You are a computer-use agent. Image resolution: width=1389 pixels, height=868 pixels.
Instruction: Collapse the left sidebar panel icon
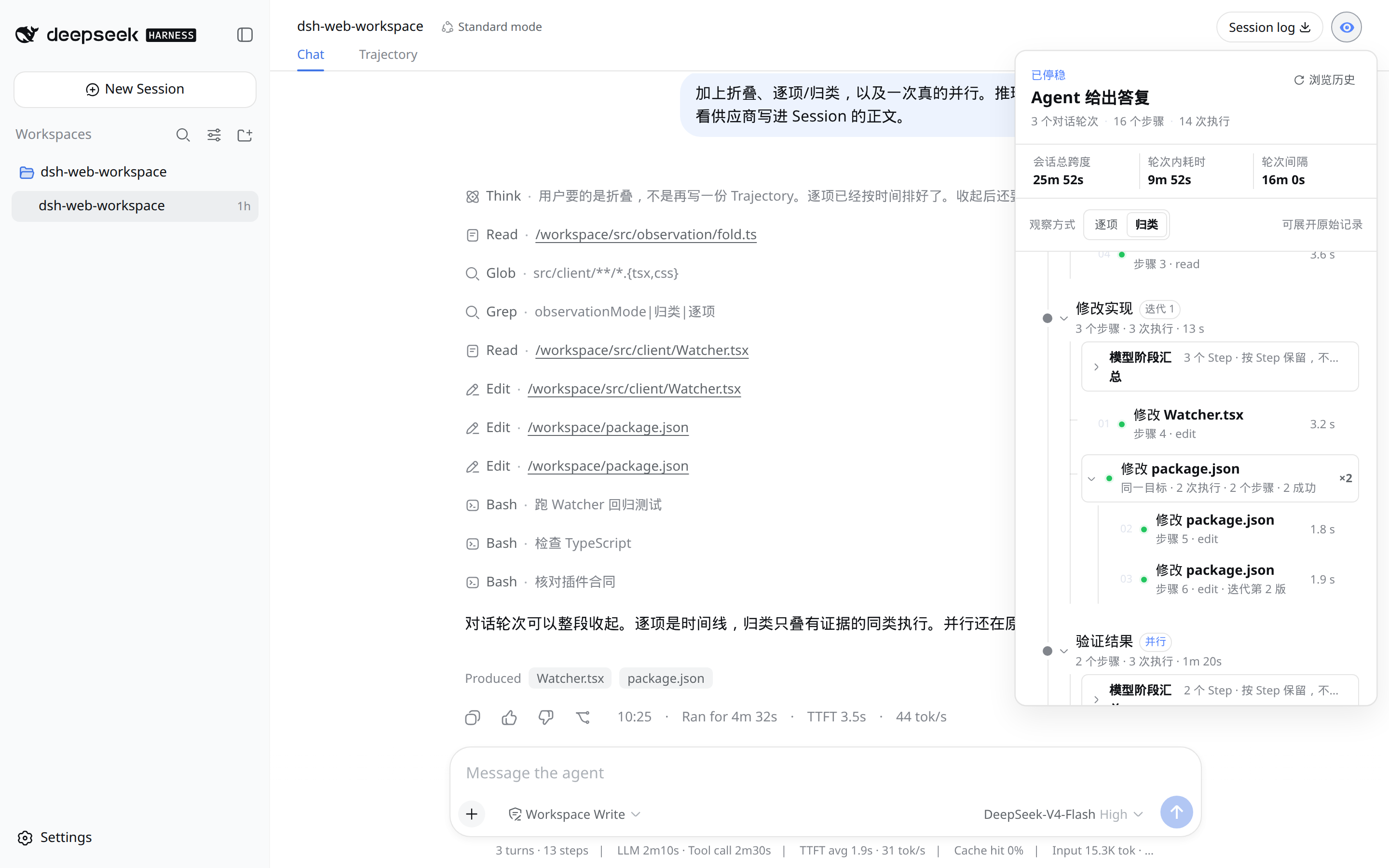pyautogui.click(x=245, y=34)
